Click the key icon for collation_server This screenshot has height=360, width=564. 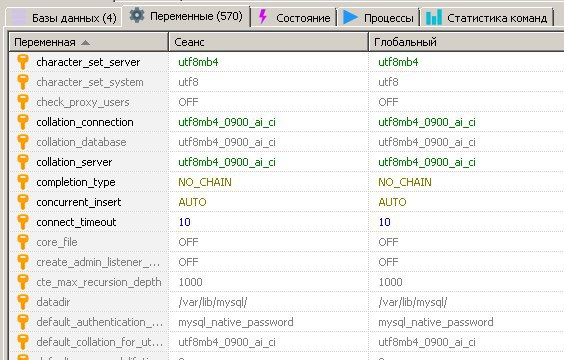[23, 162]
